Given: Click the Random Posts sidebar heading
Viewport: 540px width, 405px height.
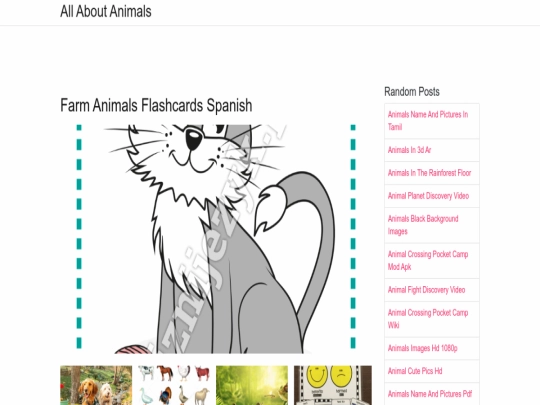Looking at the screenshot, I should [412, 92].
